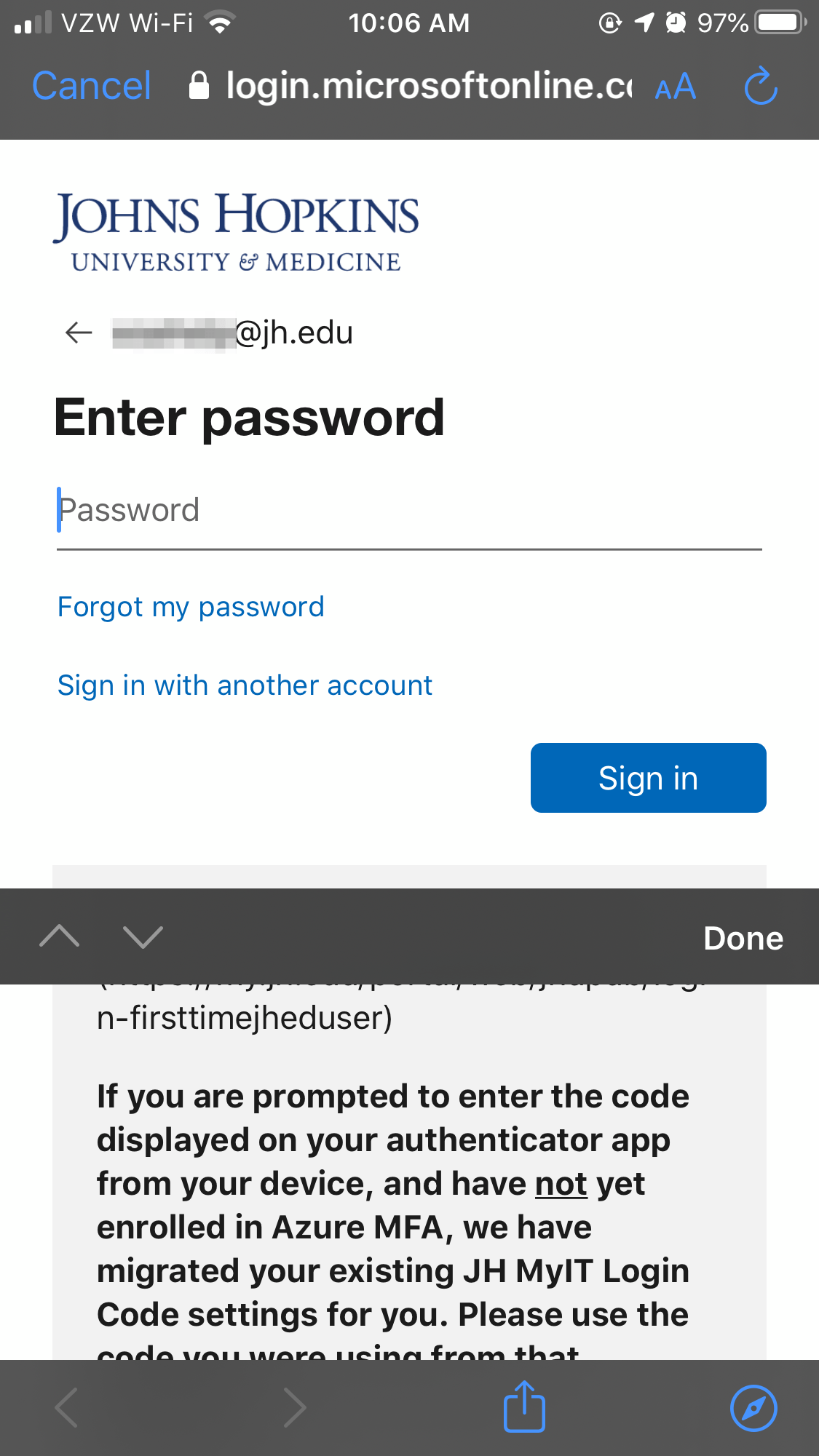Open the Forgot my password link
The width and height of the screenshot is (819, 1456).
pos(191,607)
